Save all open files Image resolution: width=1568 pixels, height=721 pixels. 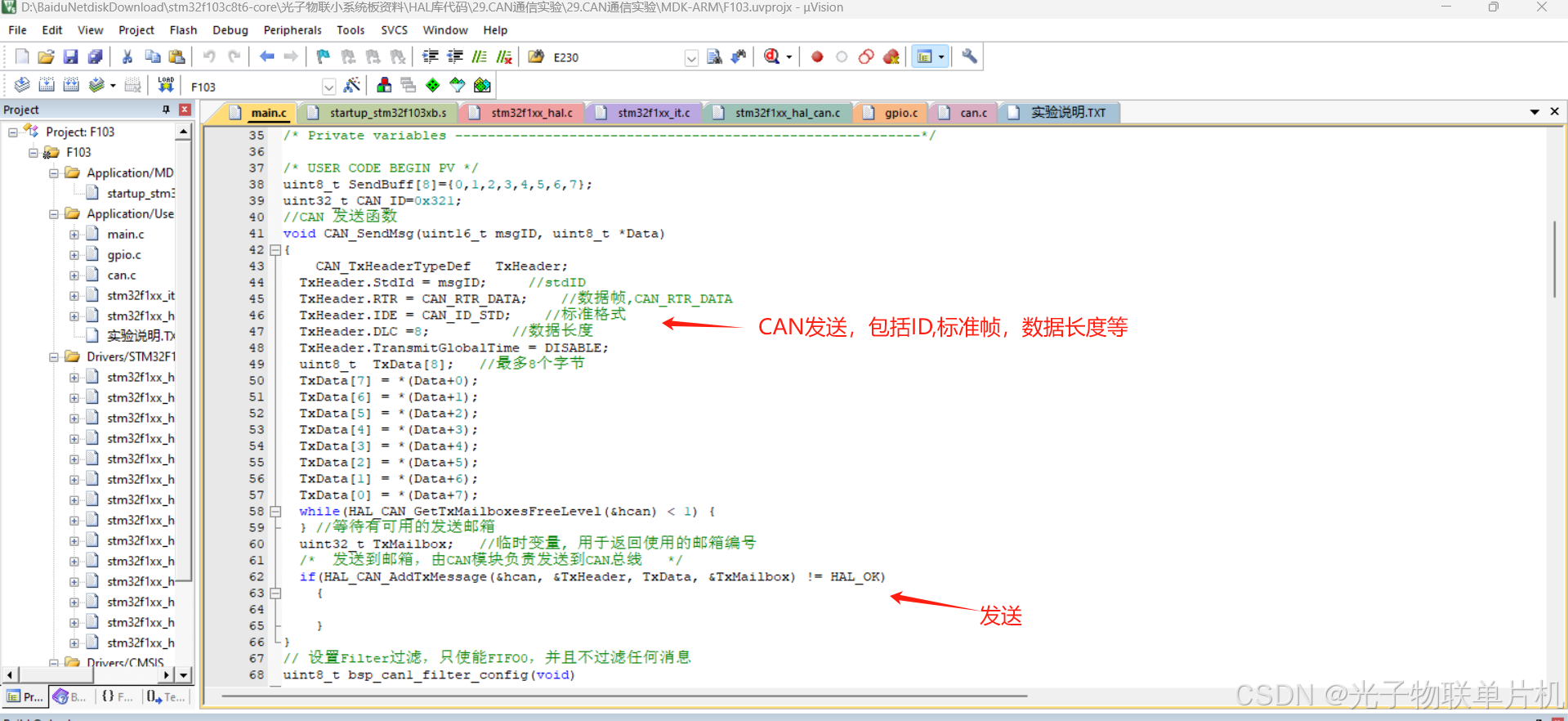96,56
